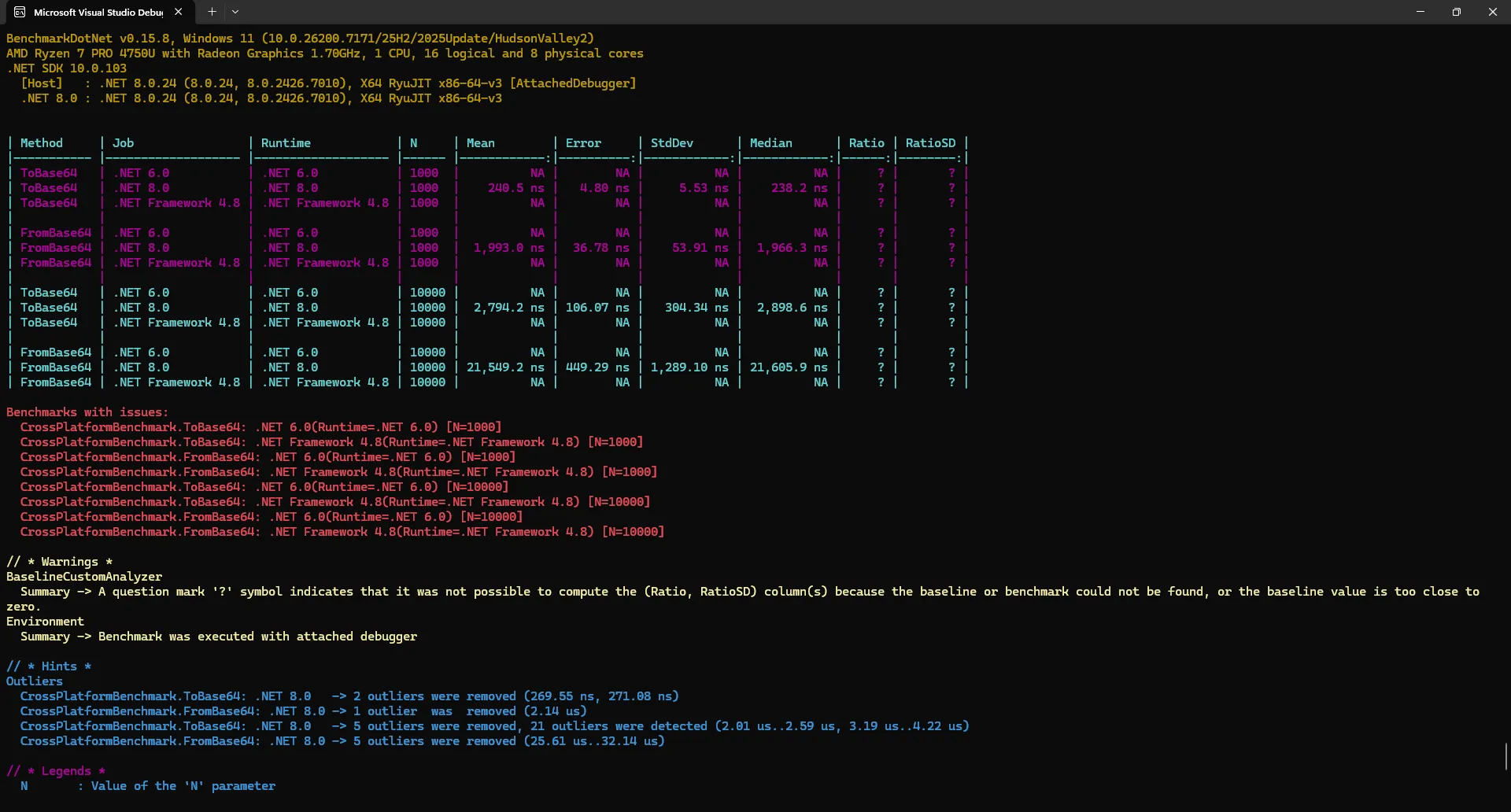Viewport: 1511px width, 812px height.
Task: Click the 21,549.2 ns mean value
Action: pos(505,367)
